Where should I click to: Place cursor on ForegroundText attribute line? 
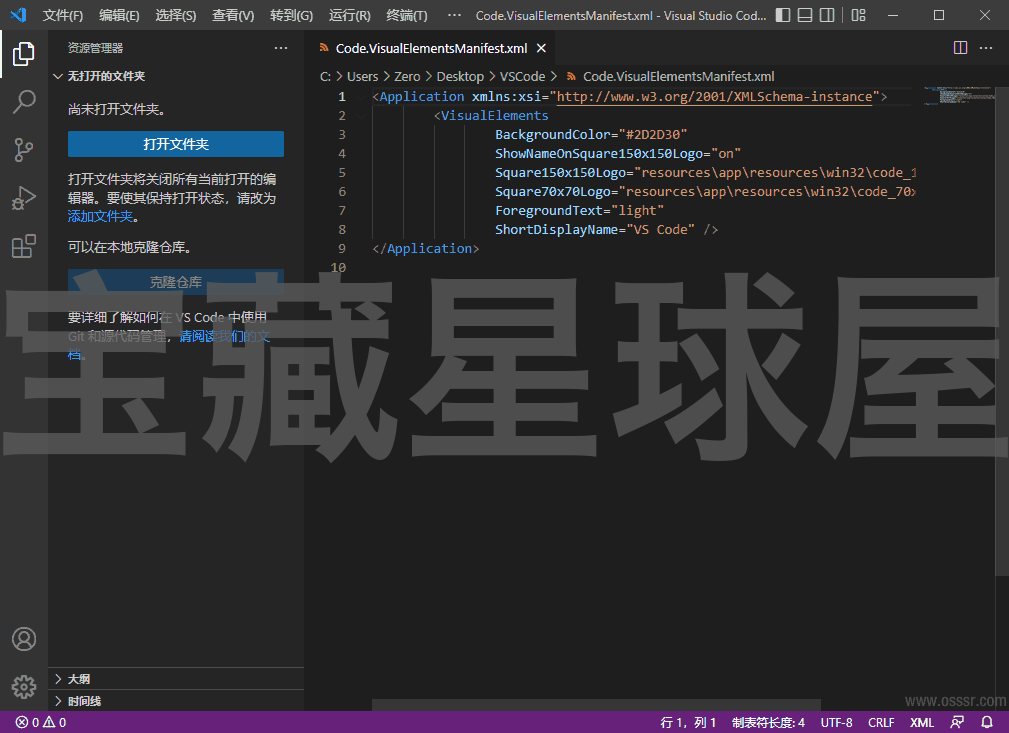tap(579, 210)
